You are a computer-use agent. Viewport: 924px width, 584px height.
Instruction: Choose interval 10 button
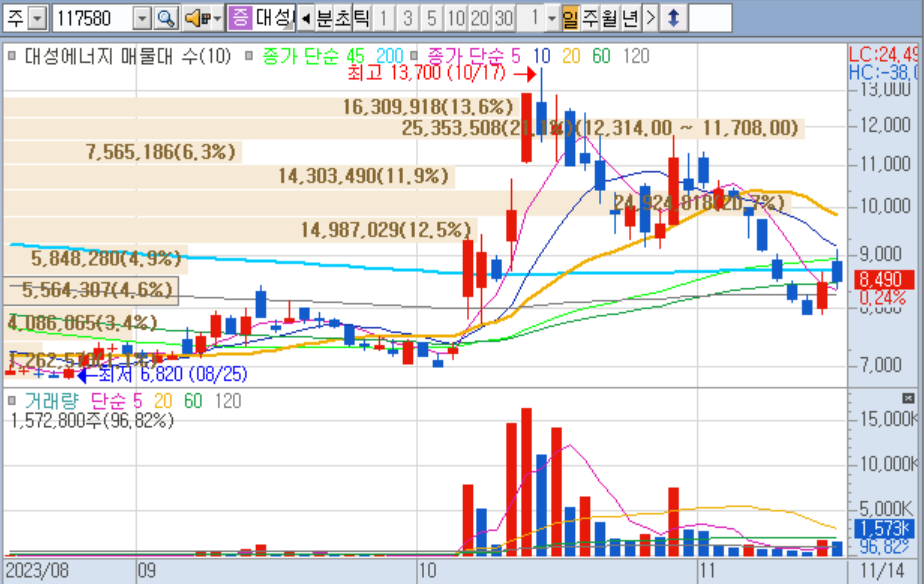point(456,19)
